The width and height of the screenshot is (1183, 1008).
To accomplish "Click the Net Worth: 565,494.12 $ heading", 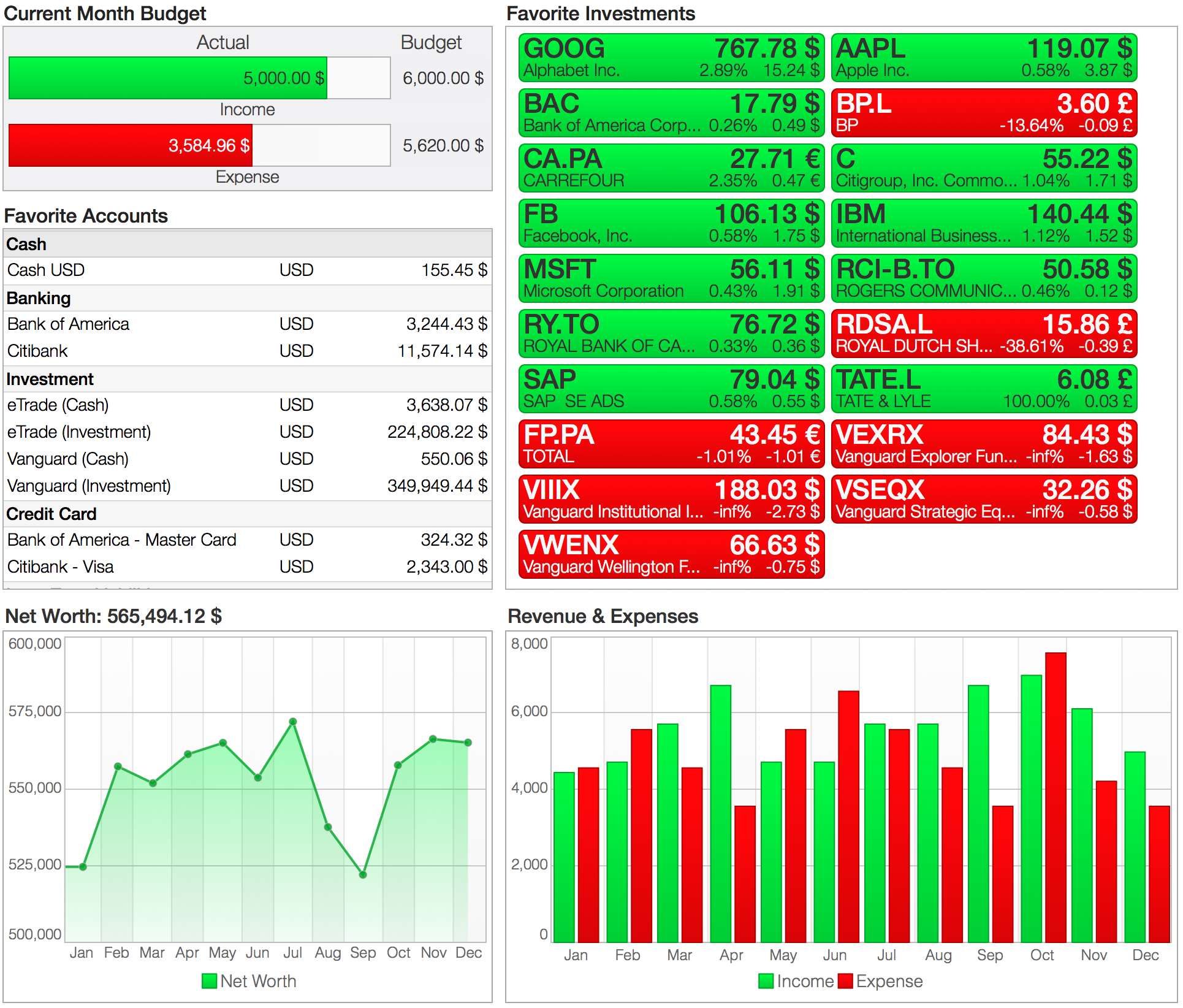I will coord(113,616).
